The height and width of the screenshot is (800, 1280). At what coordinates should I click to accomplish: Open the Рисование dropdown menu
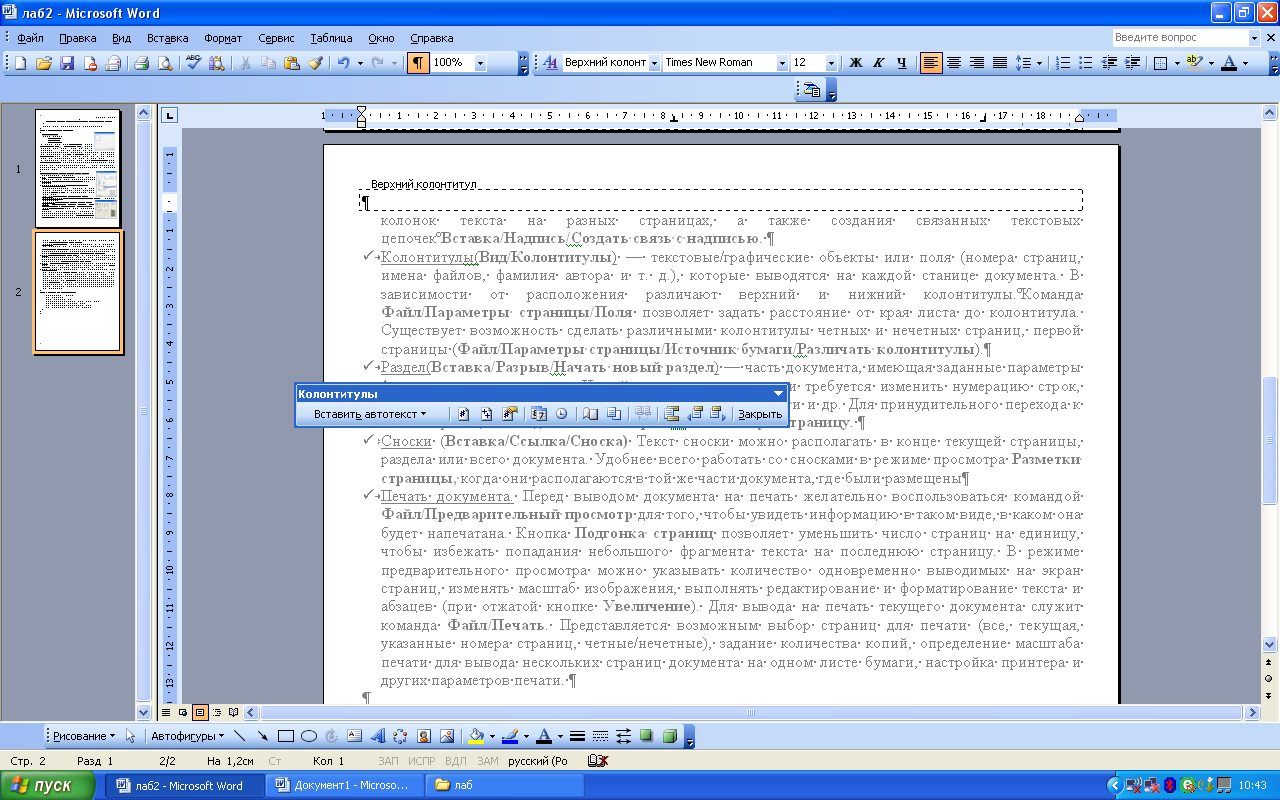(x=84, y=736)
